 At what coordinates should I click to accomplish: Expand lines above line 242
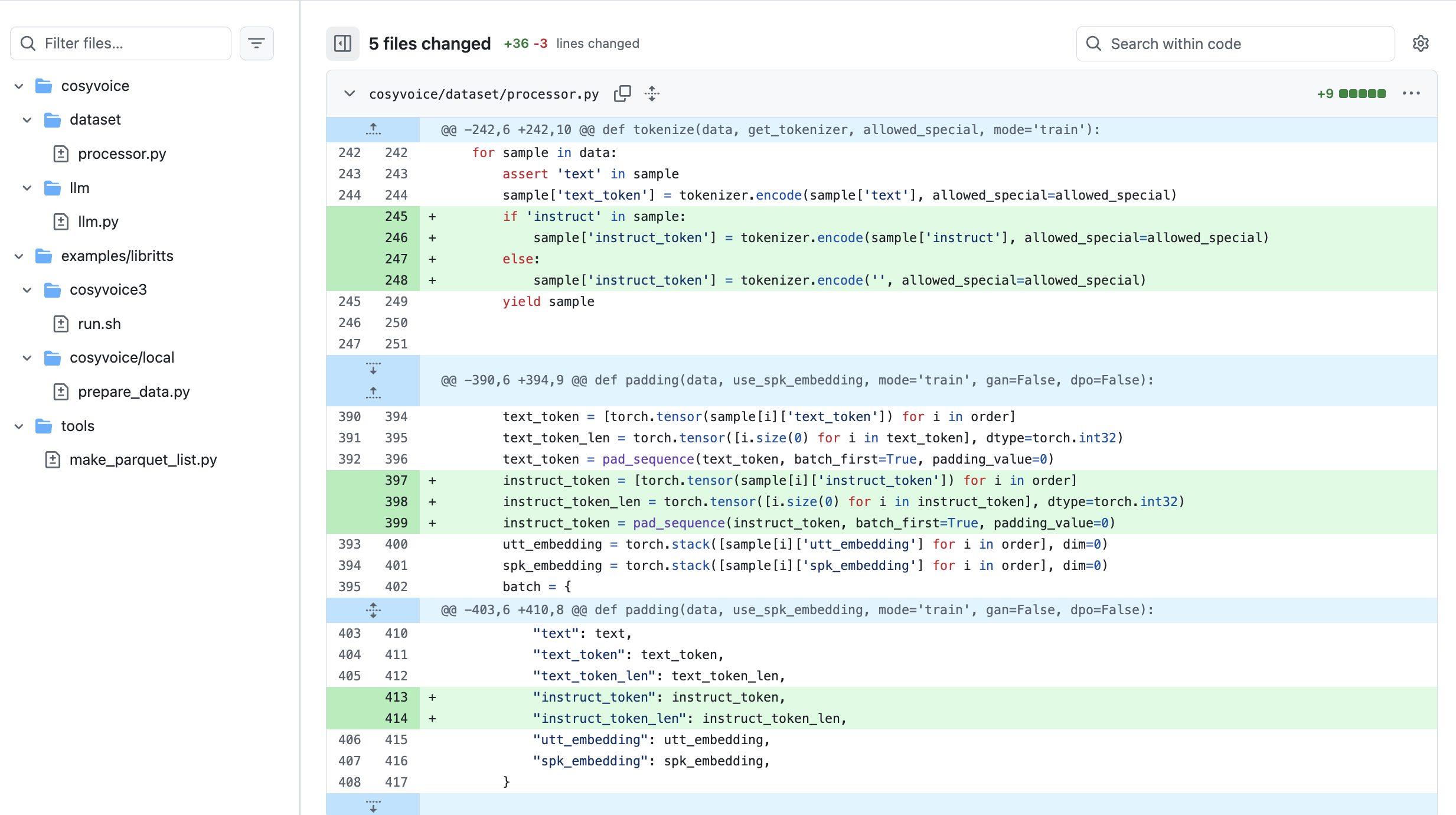(373, 129)
